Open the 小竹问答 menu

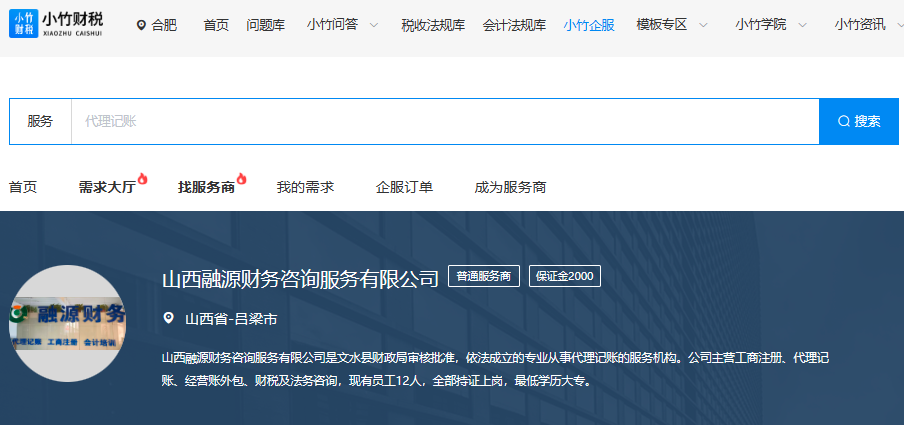pyautogui.click(x=333, y=25)
